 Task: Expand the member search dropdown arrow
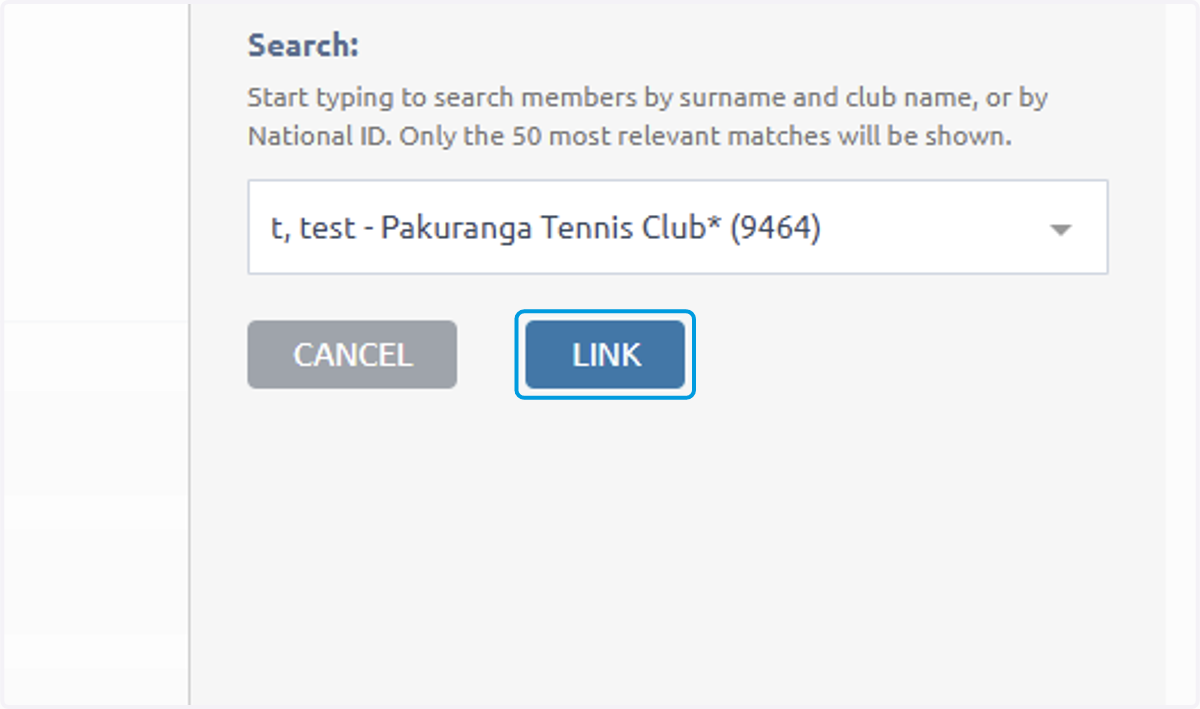point(1060,230)
